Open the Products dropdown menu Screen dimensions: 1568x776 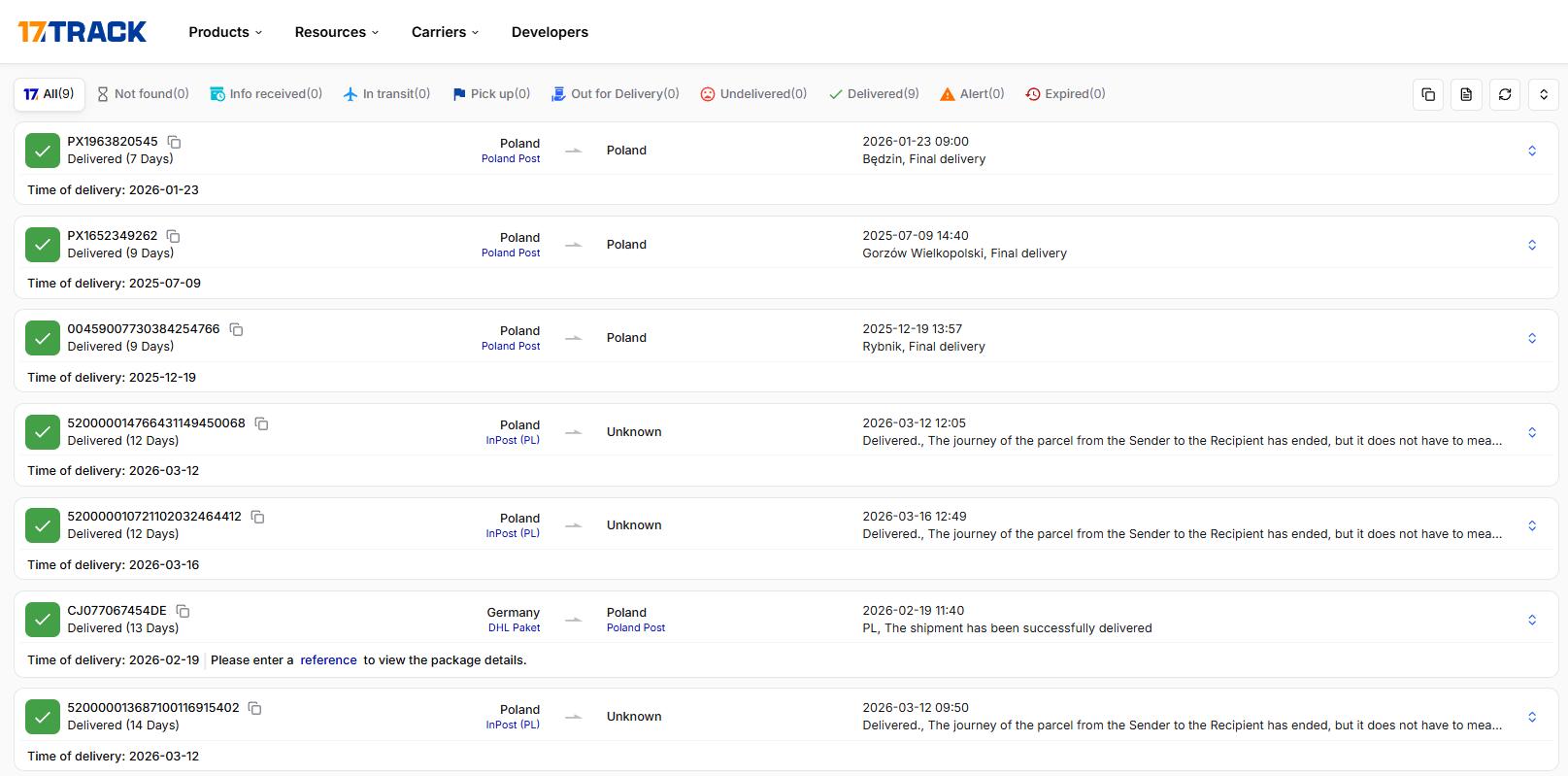pos(225,32)
